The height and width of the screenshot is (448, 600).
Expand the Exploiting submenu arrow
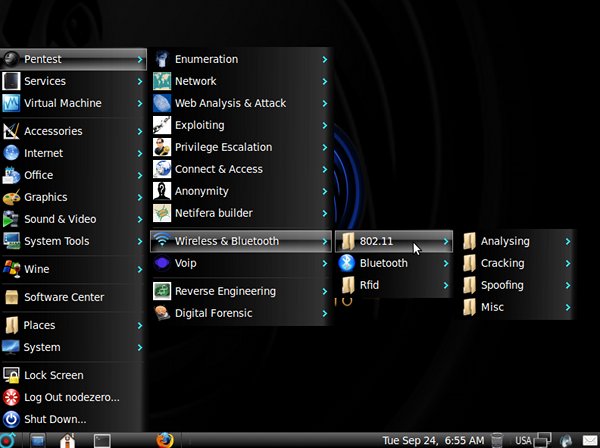(324, 125)
